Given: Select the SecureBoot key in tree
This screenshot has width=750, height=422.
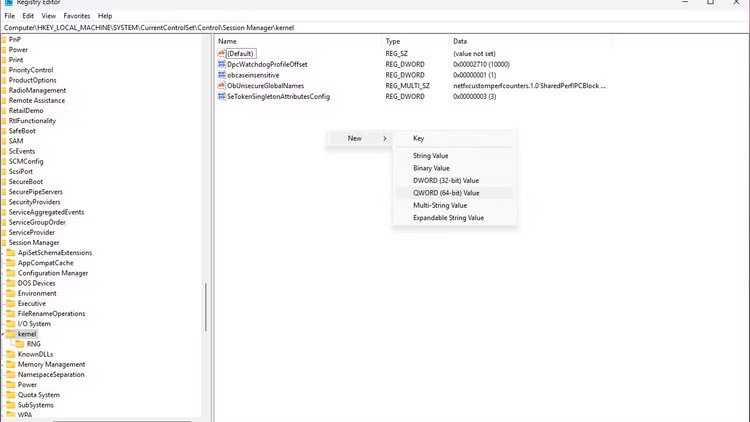Looking at the screenshot, I should pyautogui.click(x=26, y=181).
